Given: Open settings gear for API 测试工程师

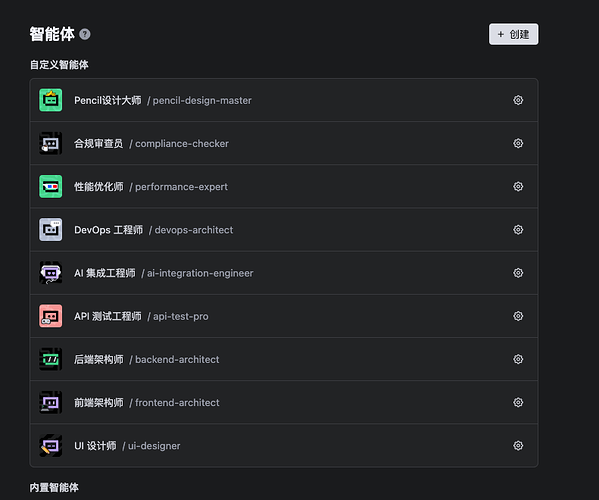Looking at the screenshot, I should click(x=518, y=316).
